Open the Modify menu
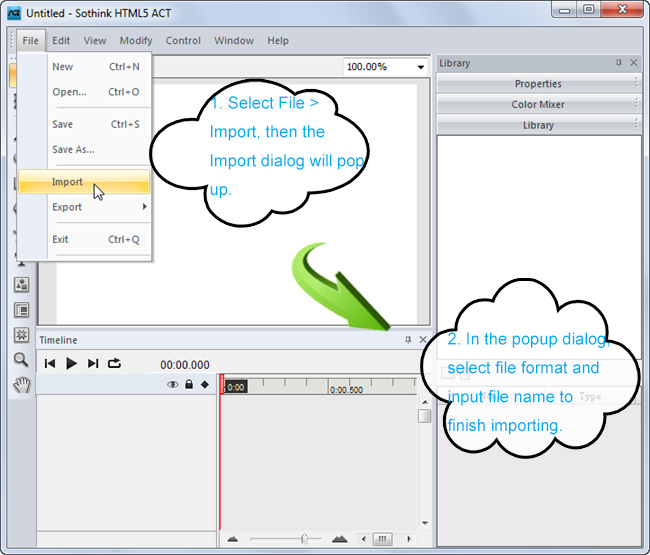The width and height of the screenshot is (650, 555). 136,41
